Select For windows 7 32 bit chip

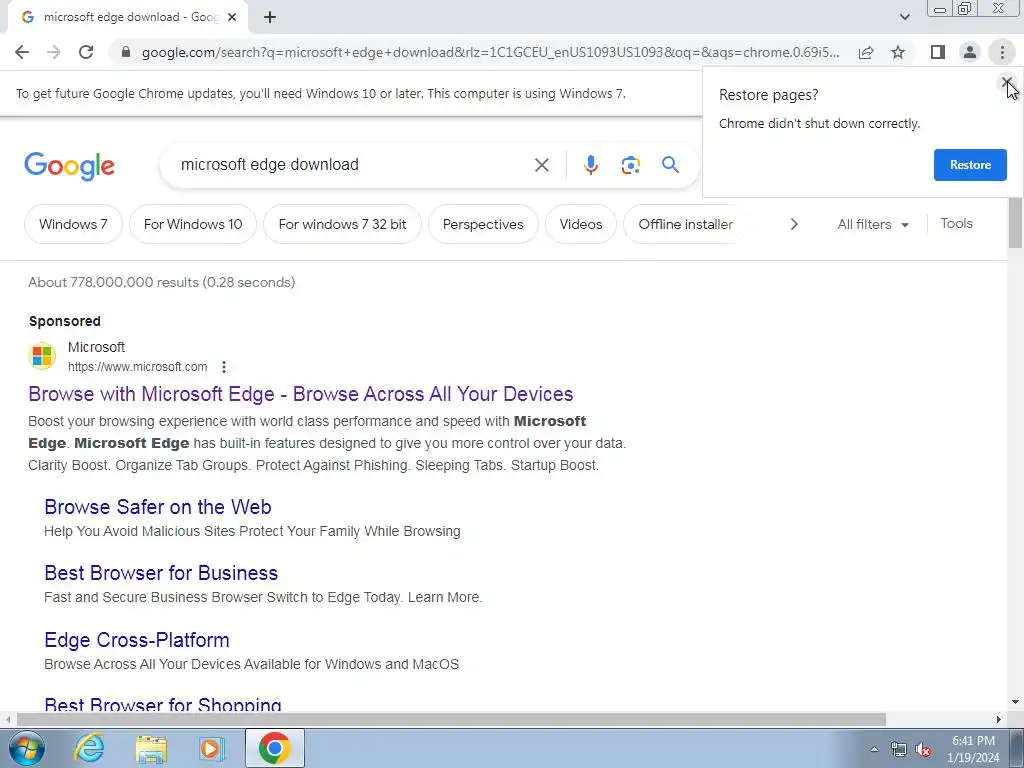click(x=342, y=224)
